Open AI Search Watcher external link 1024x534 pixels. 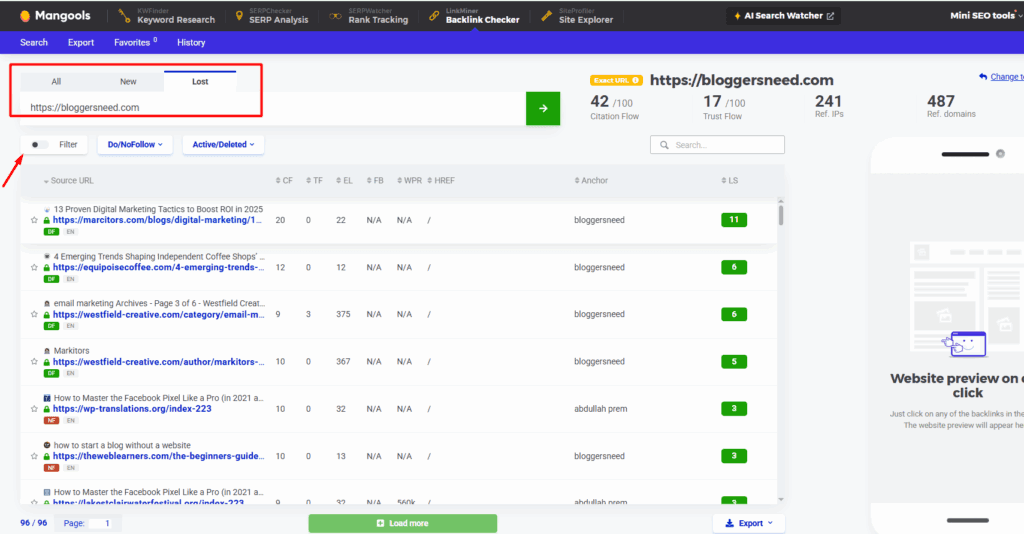pos(783,16)
